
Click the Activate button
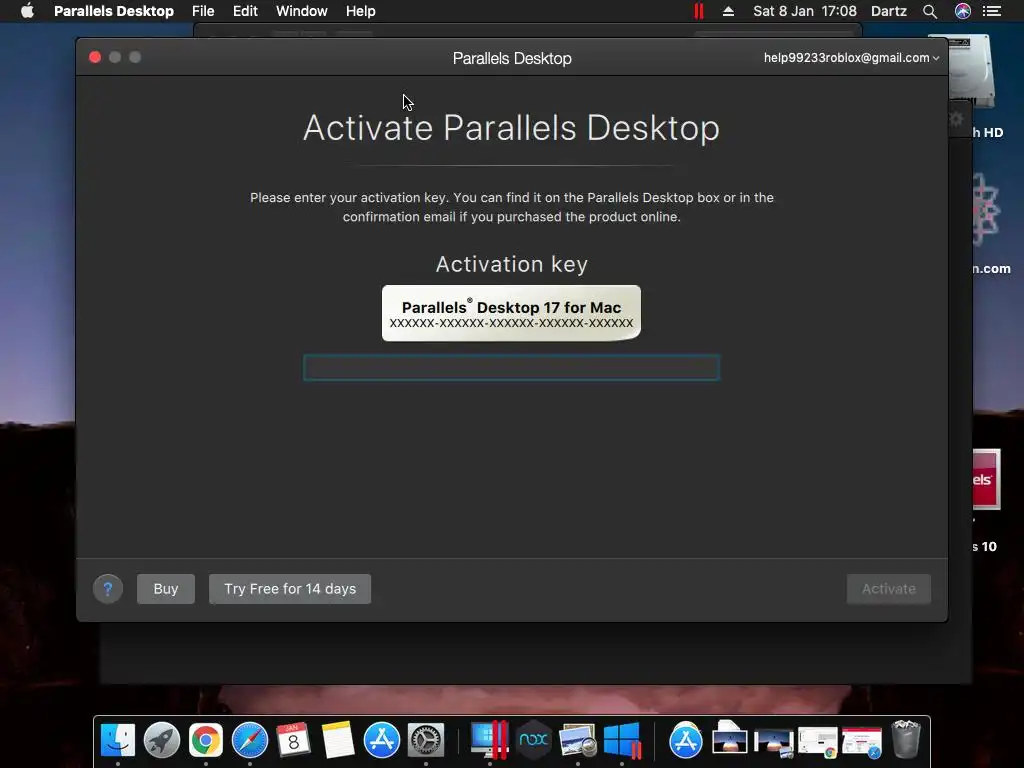(x=889, y=589)
